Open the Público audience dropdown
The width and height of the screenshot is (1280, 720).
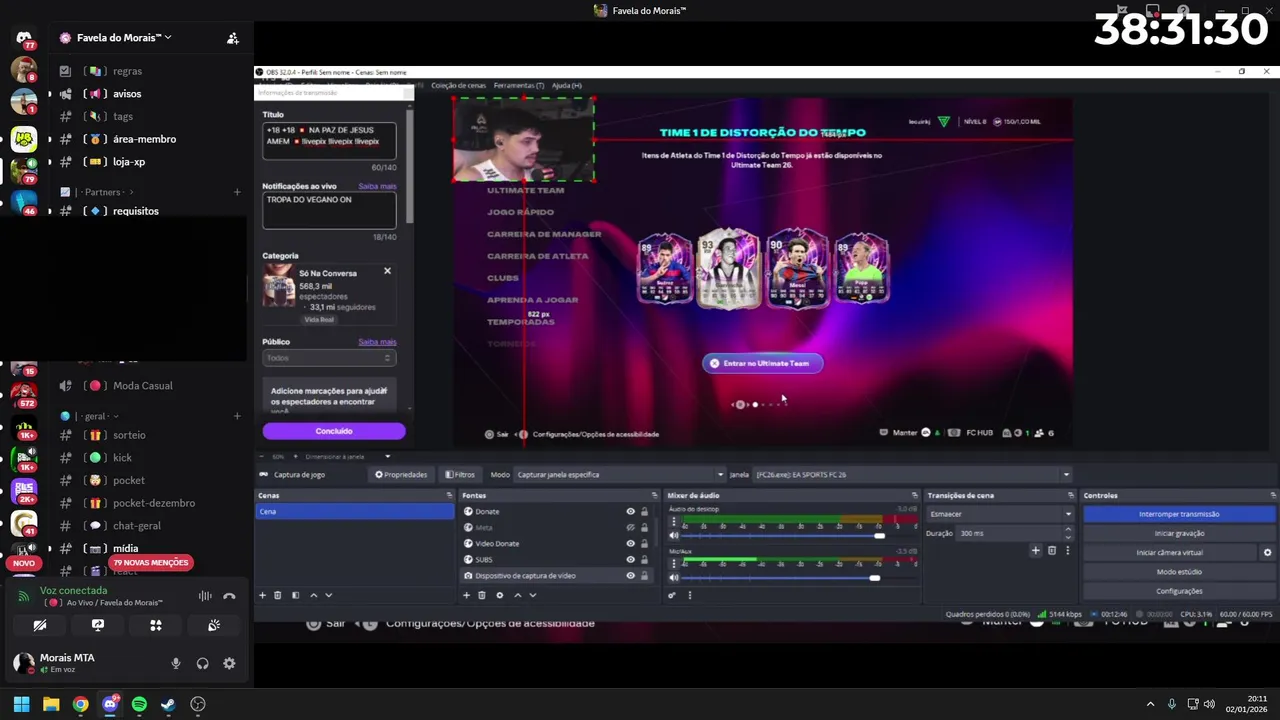point(329,358)
